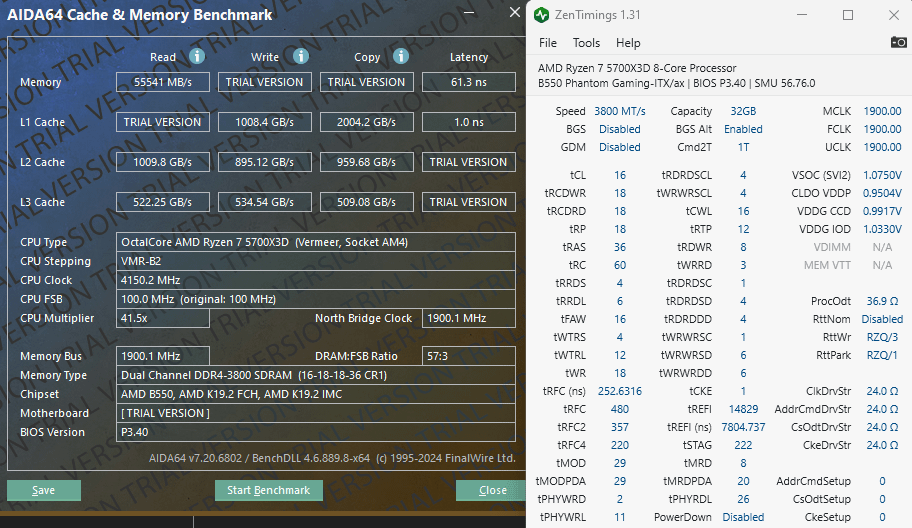The image size is (912, 528).
Task: Click the info icon next to Copy
Action: coord(401,56)
